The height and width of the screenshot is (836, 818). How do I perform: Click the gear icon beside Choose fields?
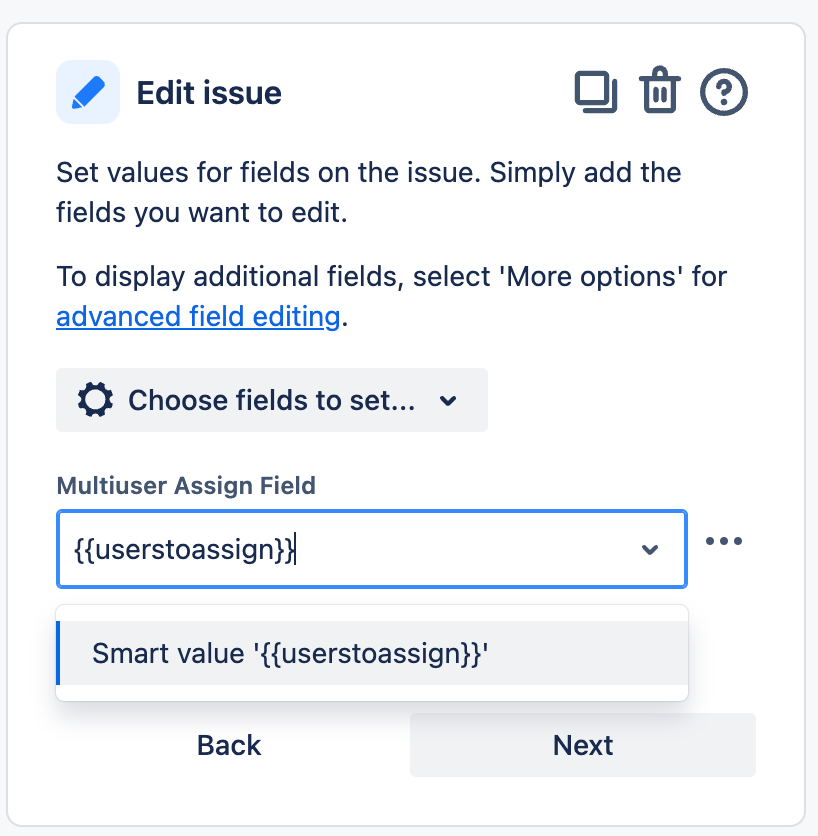point(95,399)
